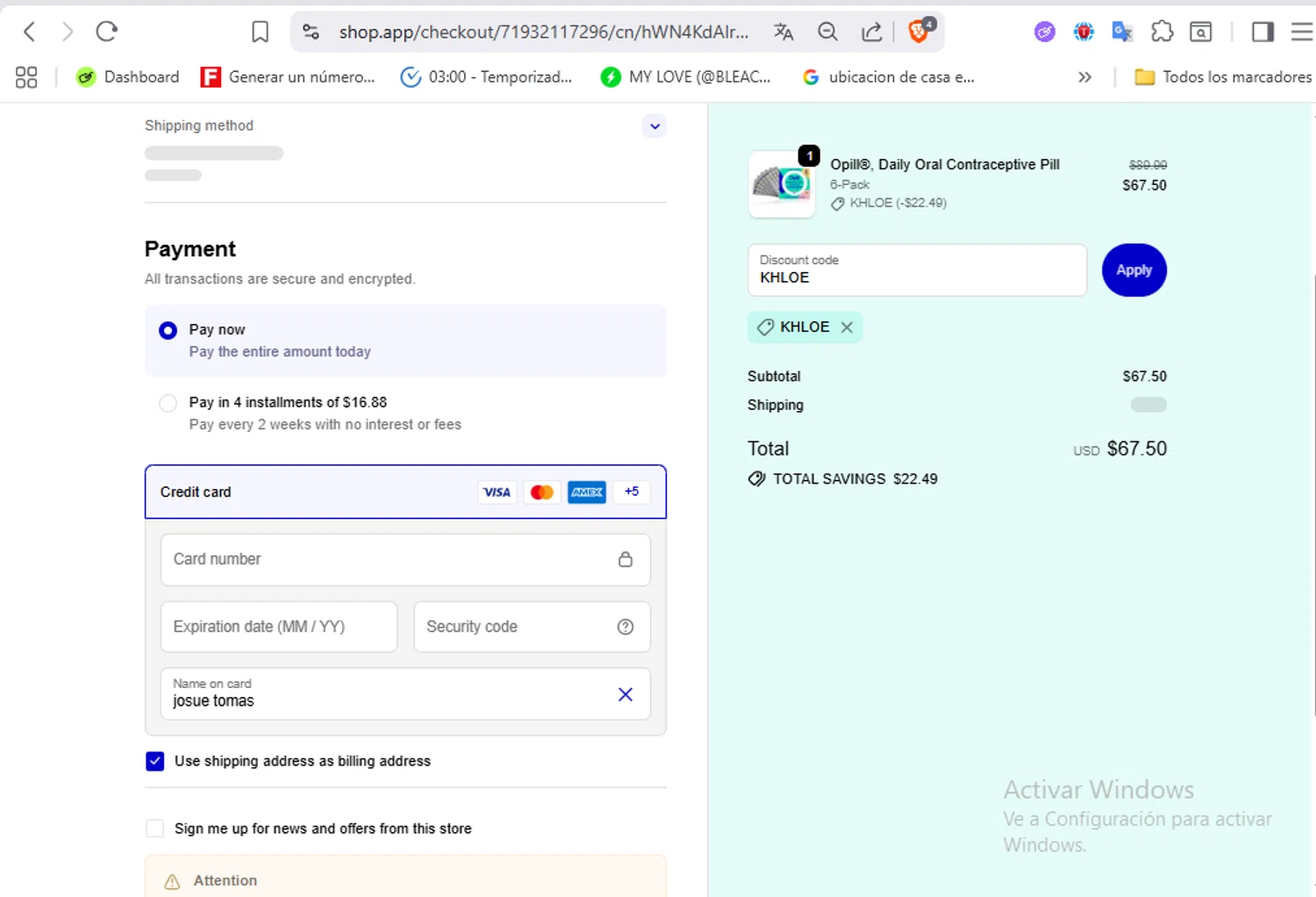
Task: Open site settings icon in address bar
Action: pos(311,32)
